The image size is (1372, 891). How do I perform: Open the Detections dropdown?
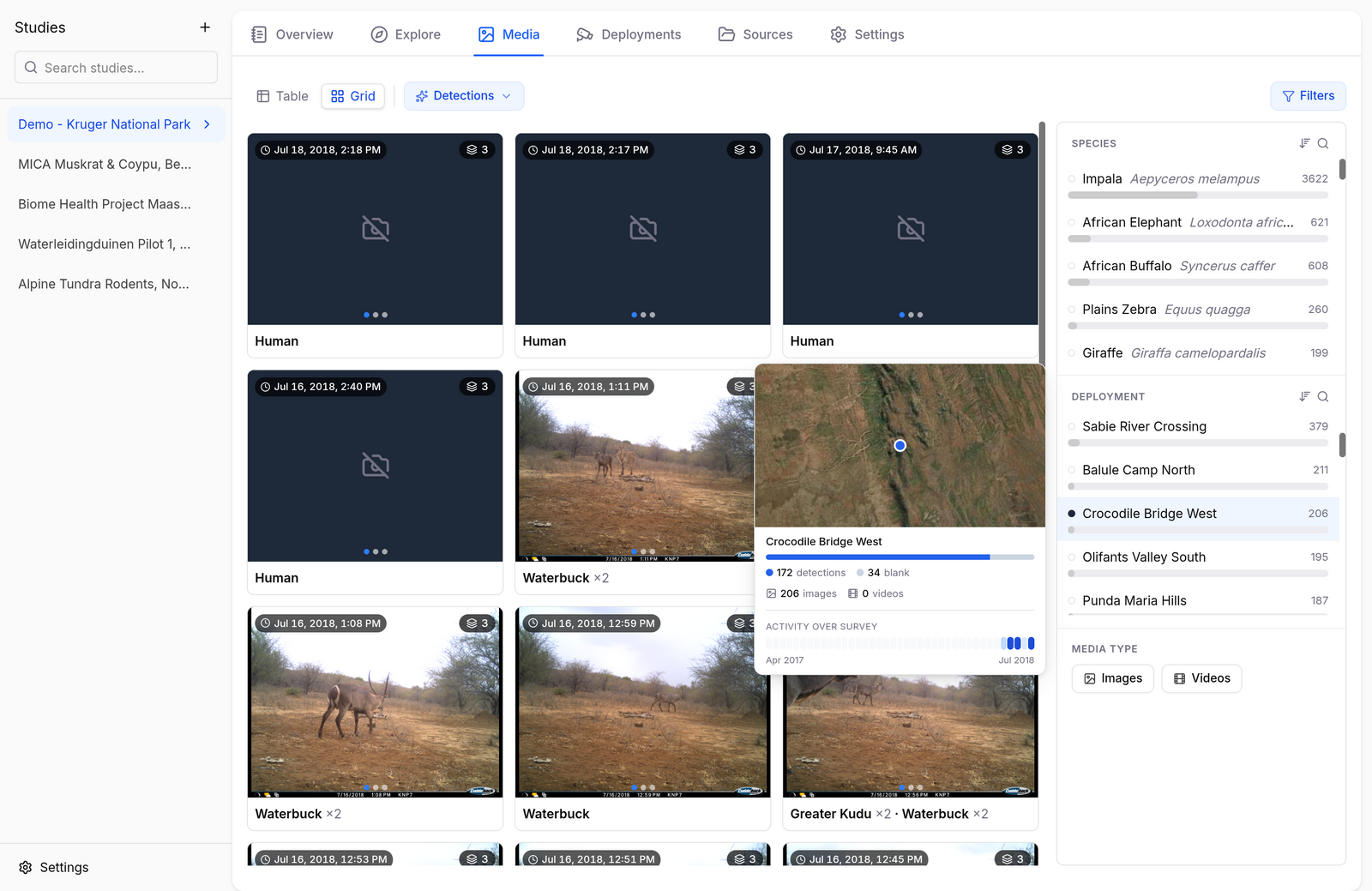pyautogui.click(x=464, y=96)
